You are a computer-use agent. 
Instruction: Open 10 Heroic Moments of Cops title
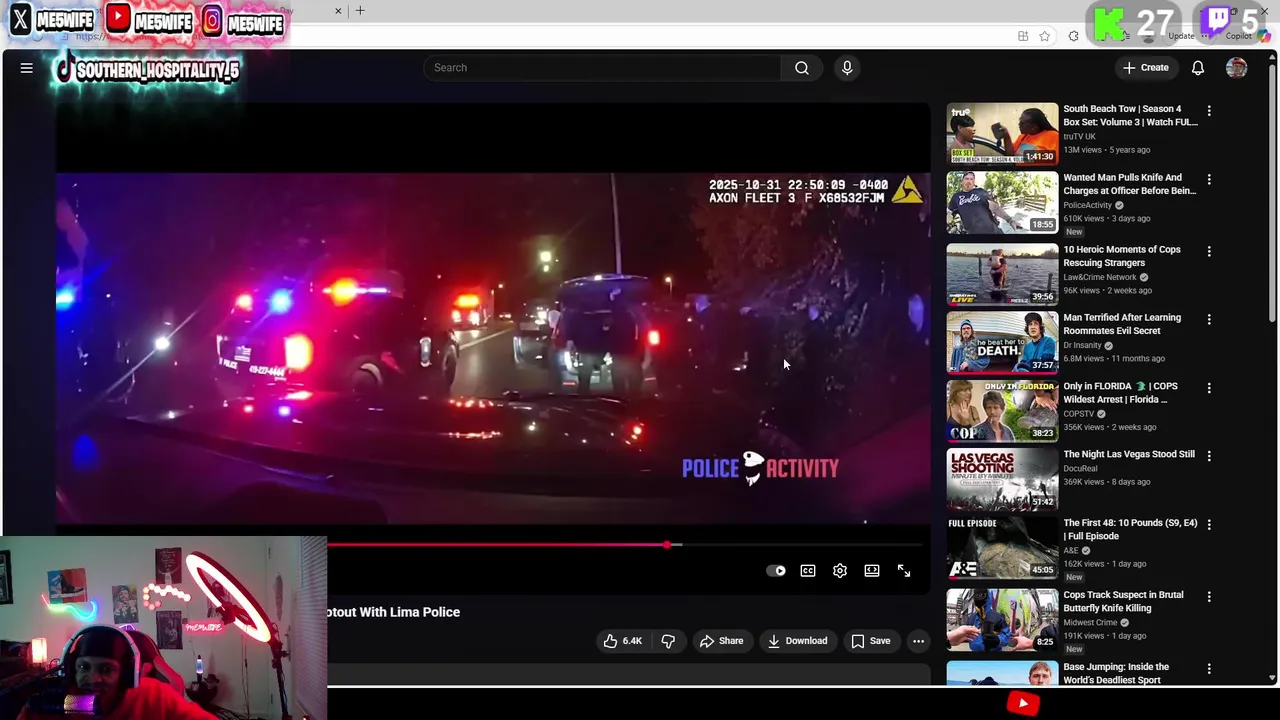point(1122,256)
